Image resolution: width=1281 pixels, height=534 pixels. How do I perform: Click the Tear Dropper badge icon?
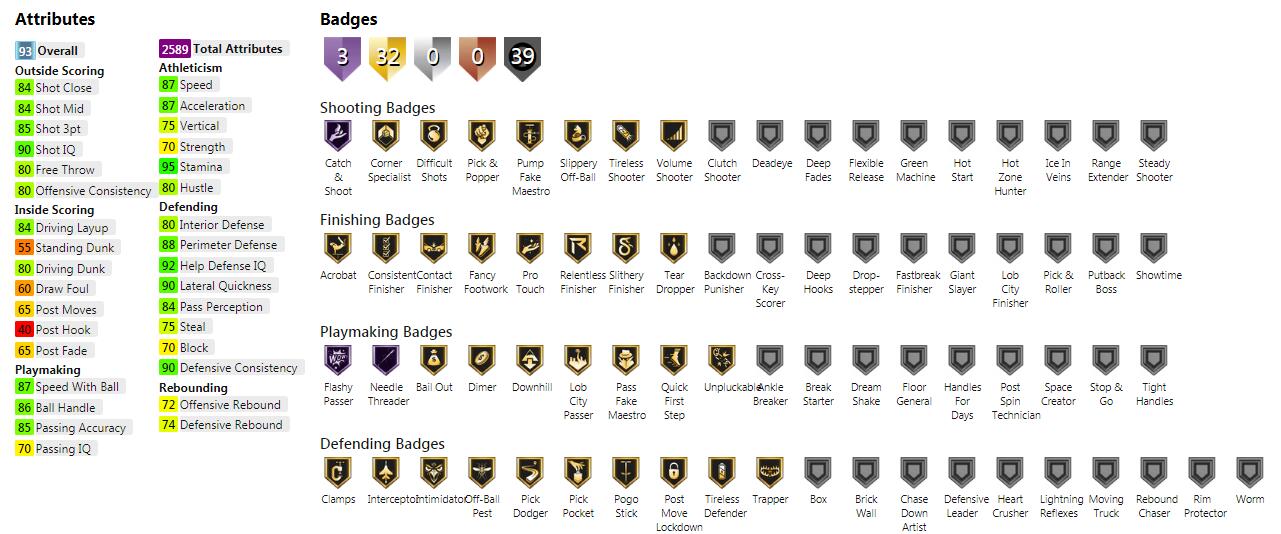point(674,247)
